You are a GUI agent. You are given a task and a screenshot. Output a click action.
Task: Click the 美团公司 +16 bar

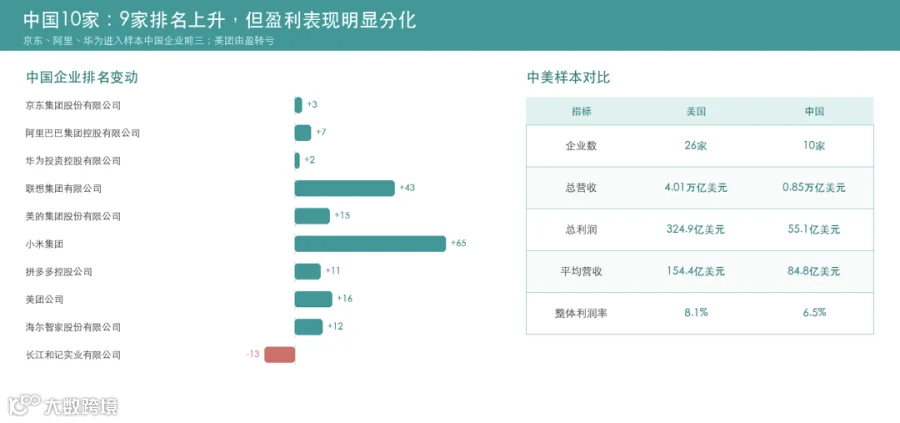pyautogui.click(x=313, y=299)
